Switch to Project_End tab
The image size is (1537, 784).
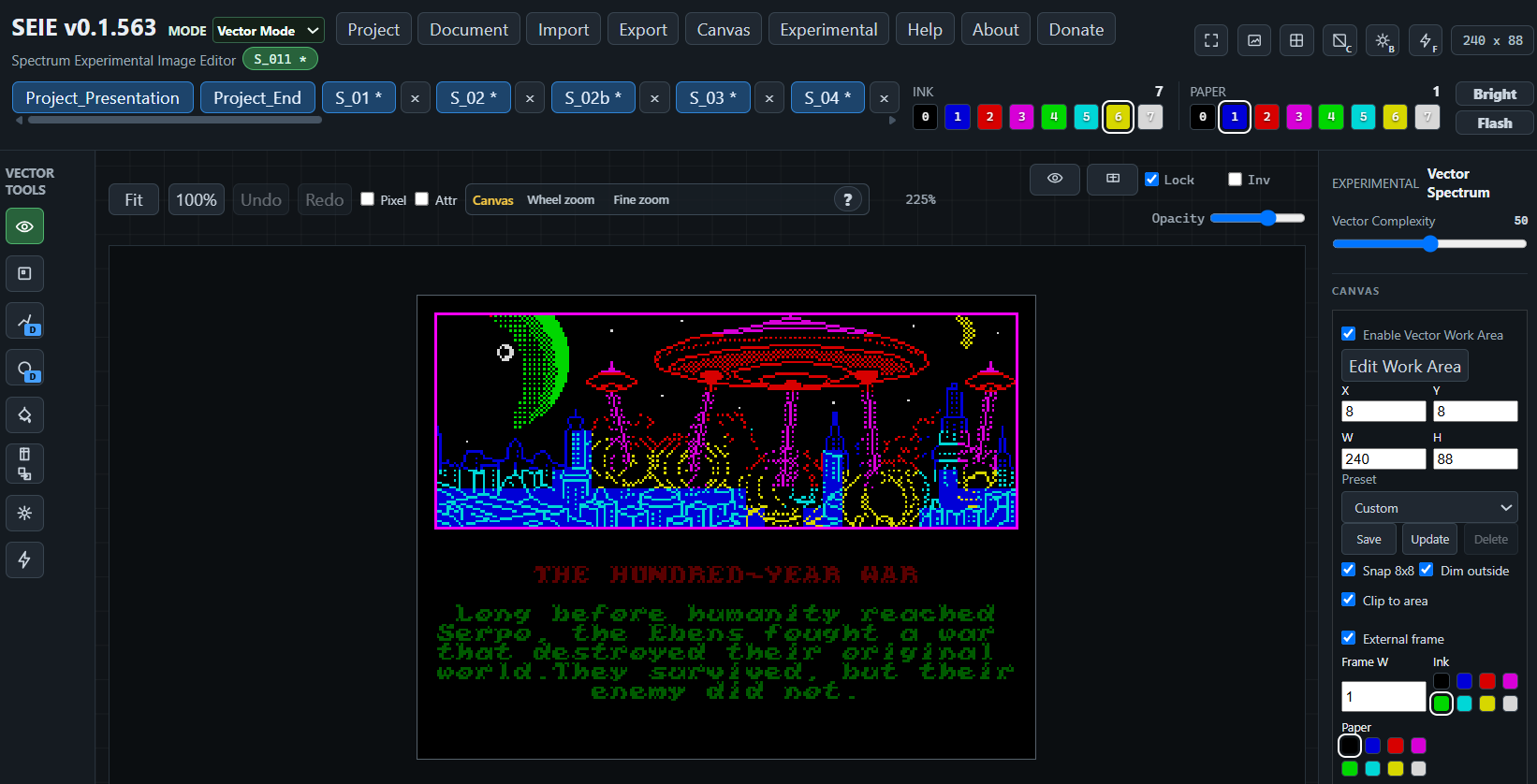coord(257,98)
